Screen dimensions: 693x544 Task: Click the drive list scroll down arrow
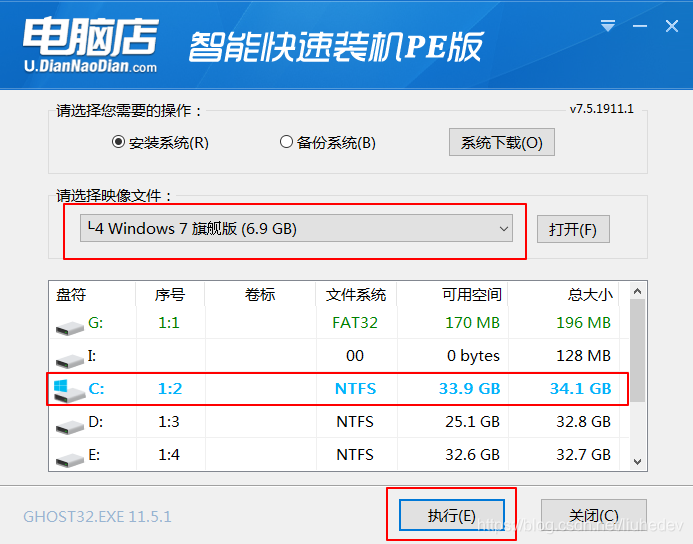pos(637,462)
